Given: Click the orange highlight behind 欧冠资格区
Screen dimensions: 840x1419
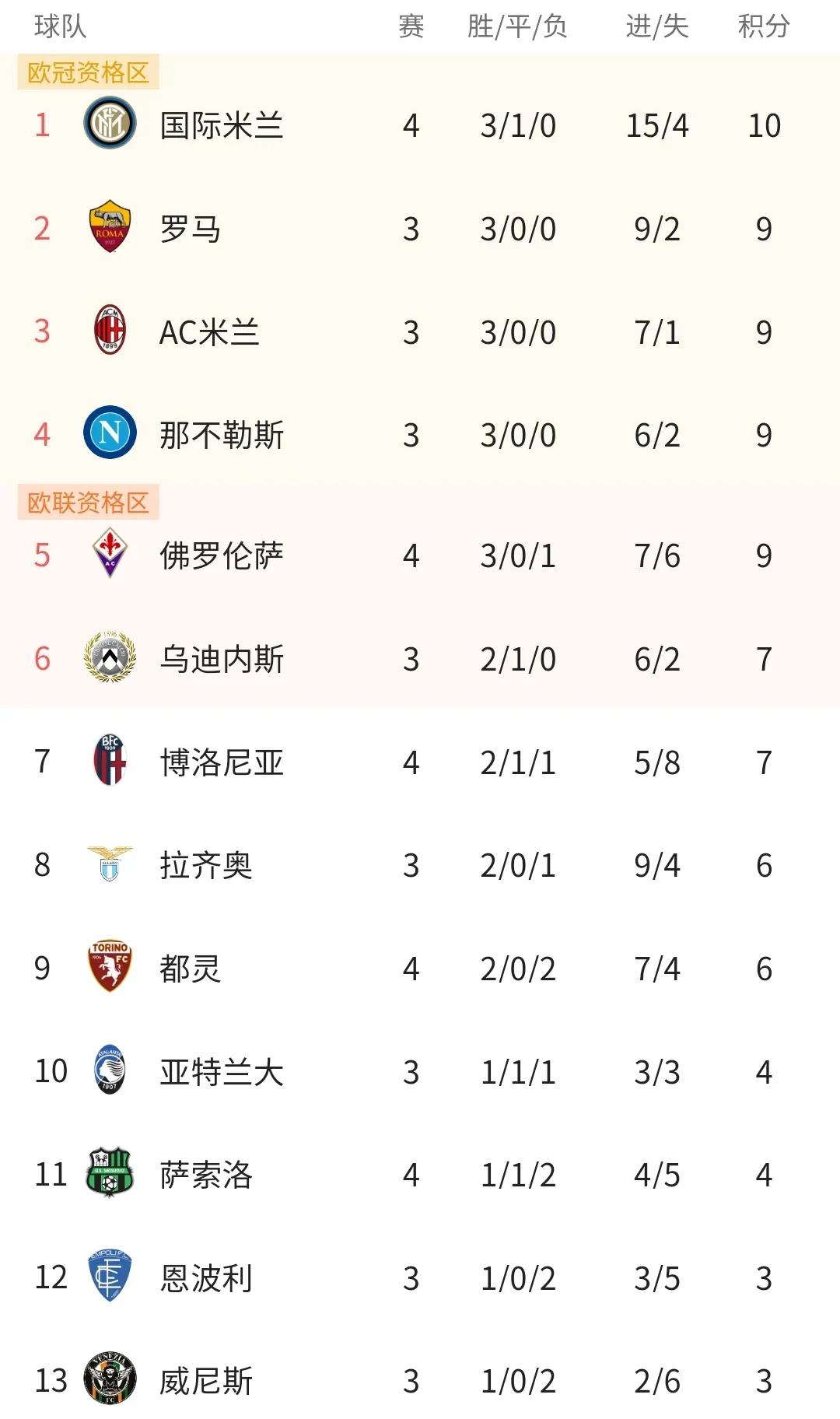Looking at the screenshot, I should tap(87, 70).
